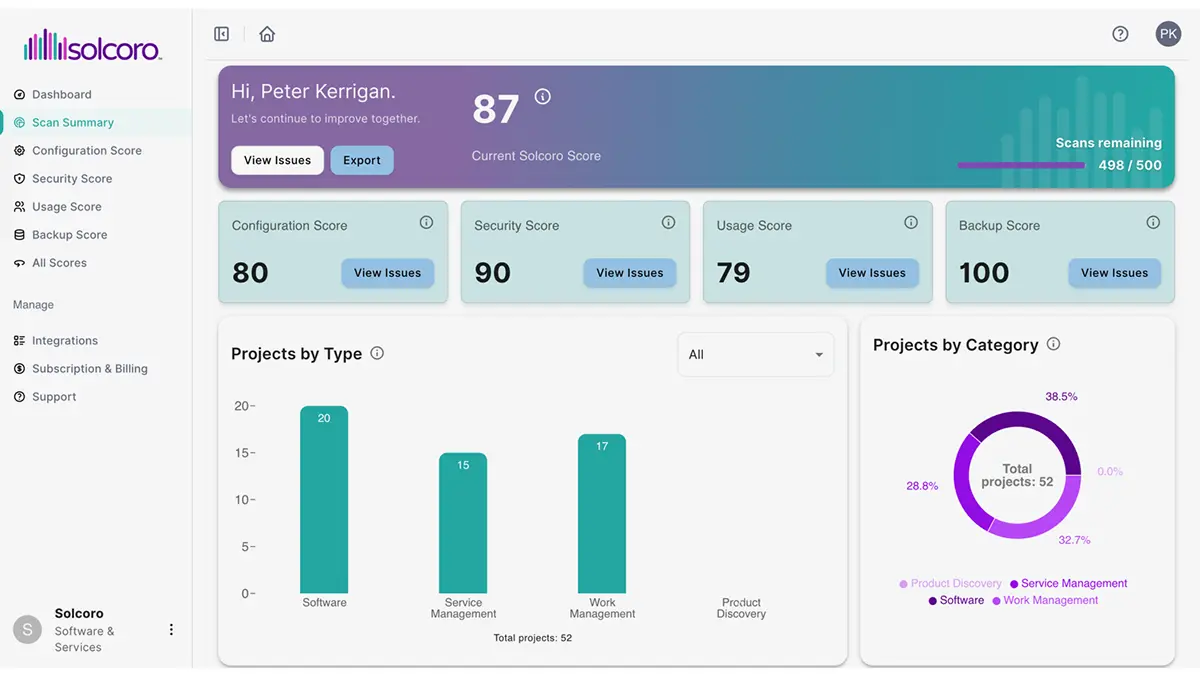
Task: Show info for Configuration Score card
Action: coord(426,223)
